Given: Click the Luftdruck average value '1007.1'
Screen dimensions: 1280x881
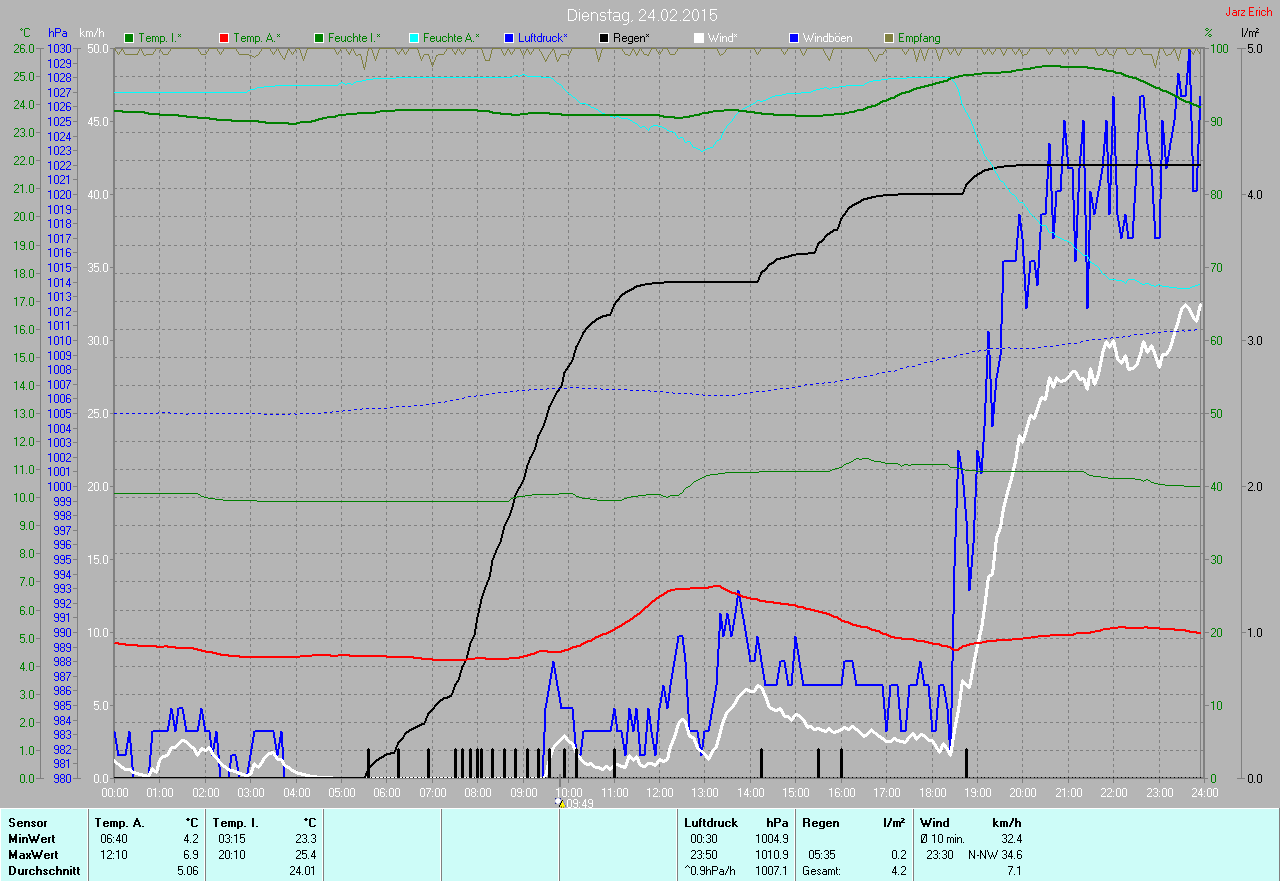Looking at the screenshot, I should click(770, 871).
